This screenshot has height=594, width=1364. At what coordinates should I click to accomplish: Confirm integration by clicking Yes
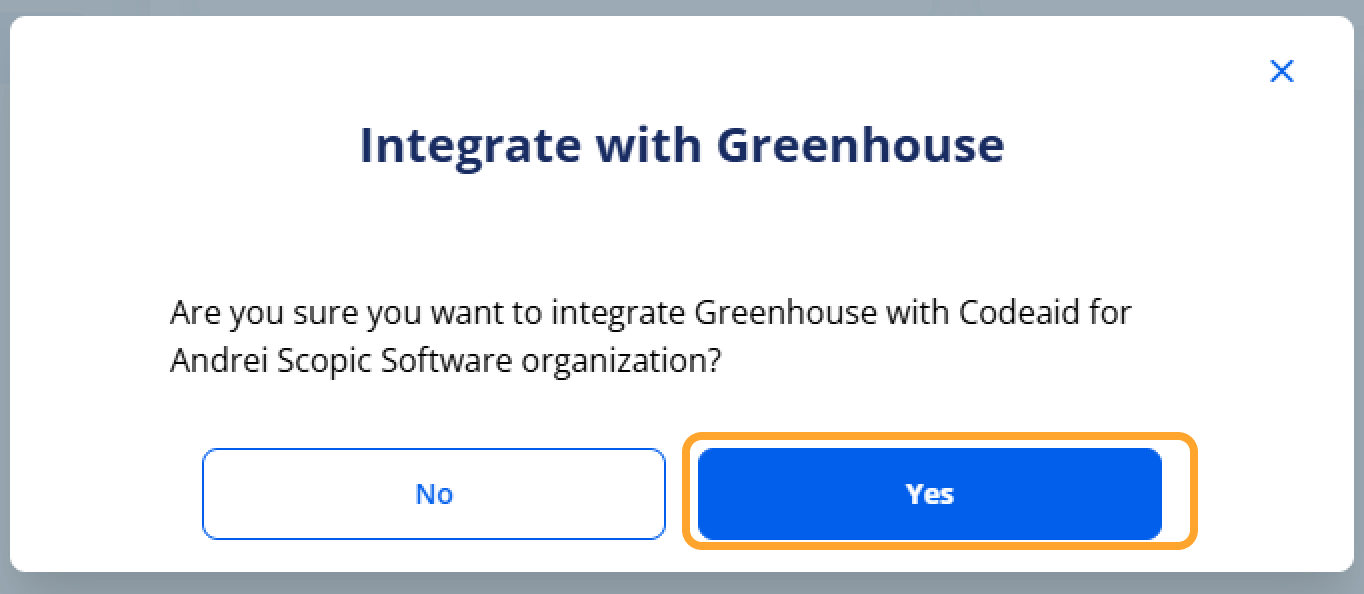(929, 494)
